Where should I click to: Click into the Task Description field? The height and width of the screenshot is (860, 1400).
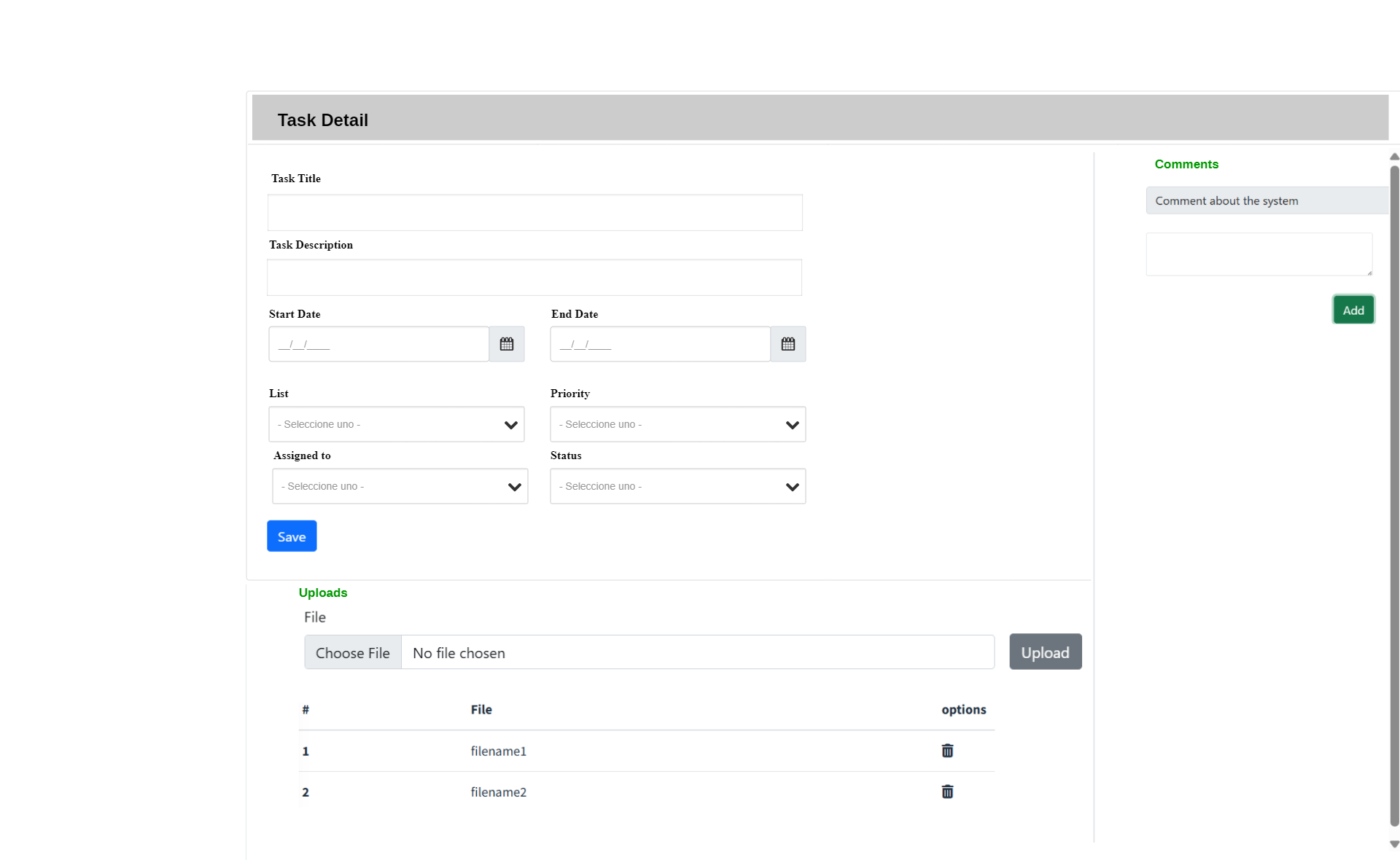click(534, 278)
